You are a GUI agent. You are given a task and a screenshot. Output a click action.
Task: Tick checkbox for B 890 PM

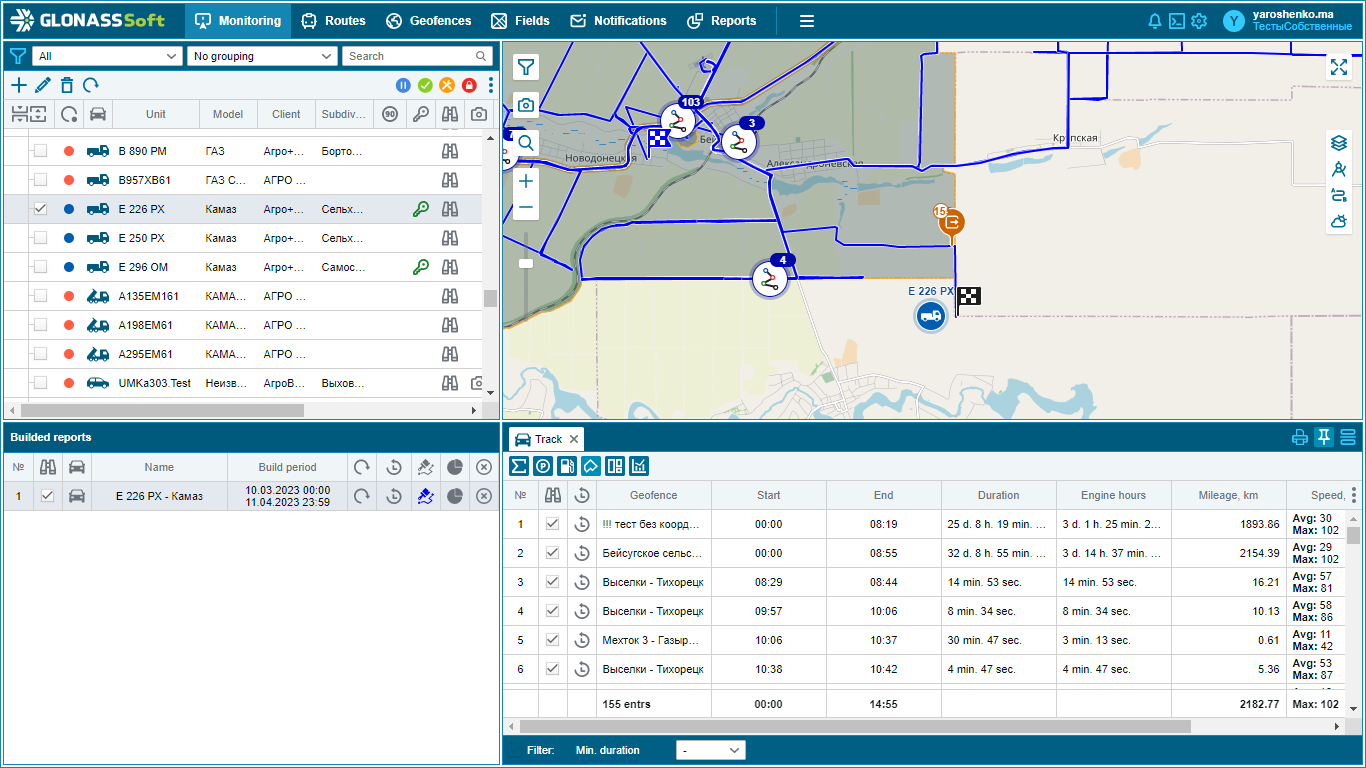click(x=40, y=151)
